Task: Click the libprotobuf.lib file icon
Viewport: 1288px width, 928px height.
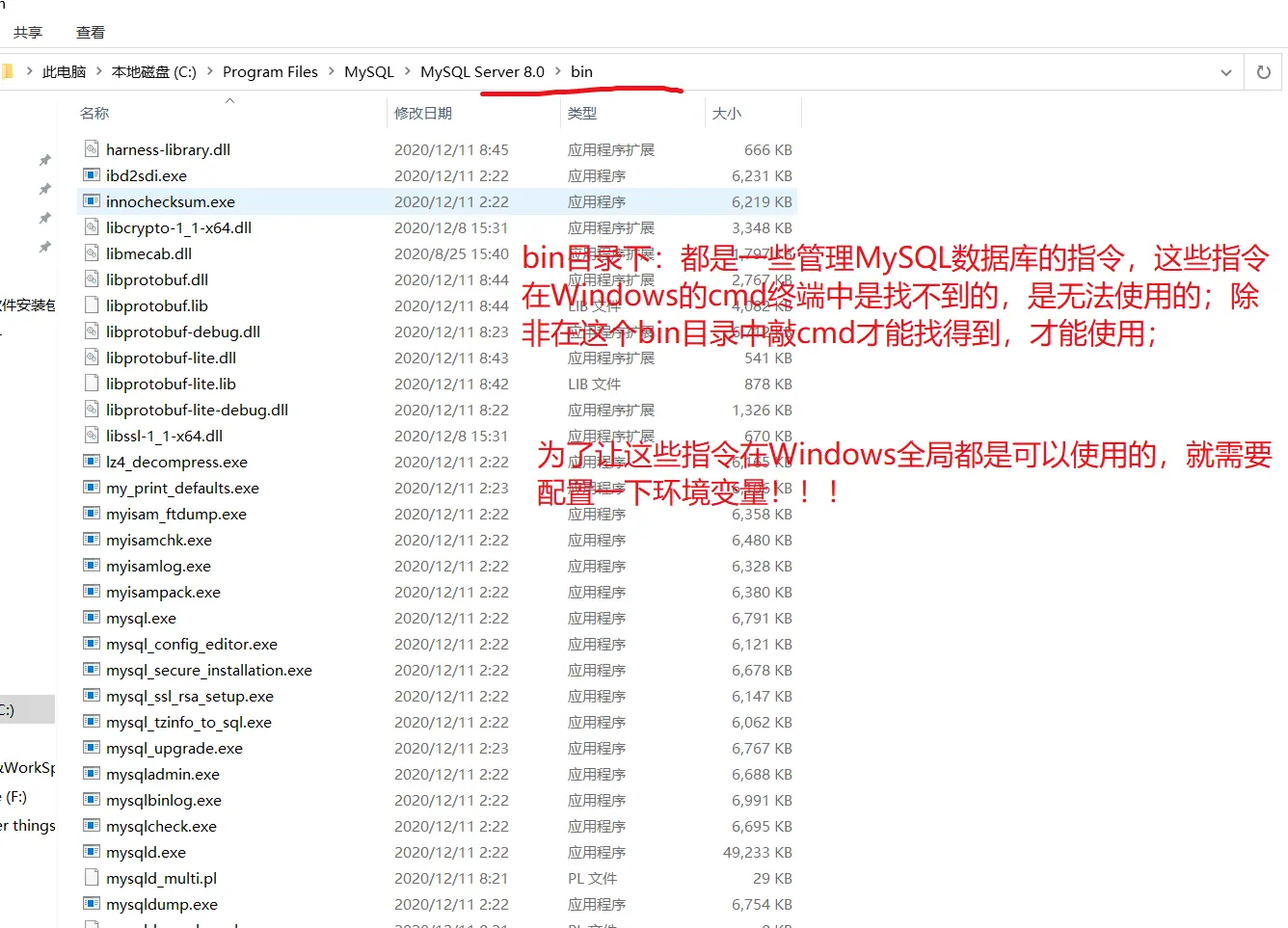Action: 92,305
